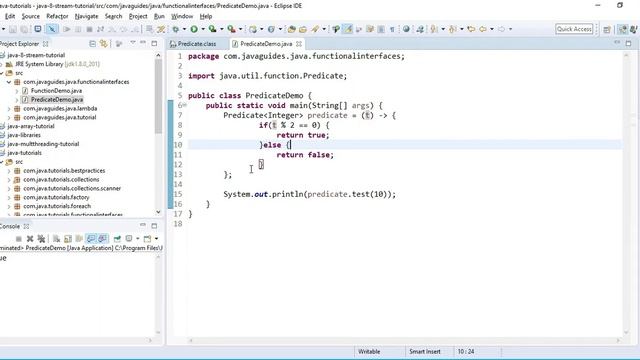The image size is (640, 360).
Task: Select the JRE System Library node
Action: click(x=57, y=64)
